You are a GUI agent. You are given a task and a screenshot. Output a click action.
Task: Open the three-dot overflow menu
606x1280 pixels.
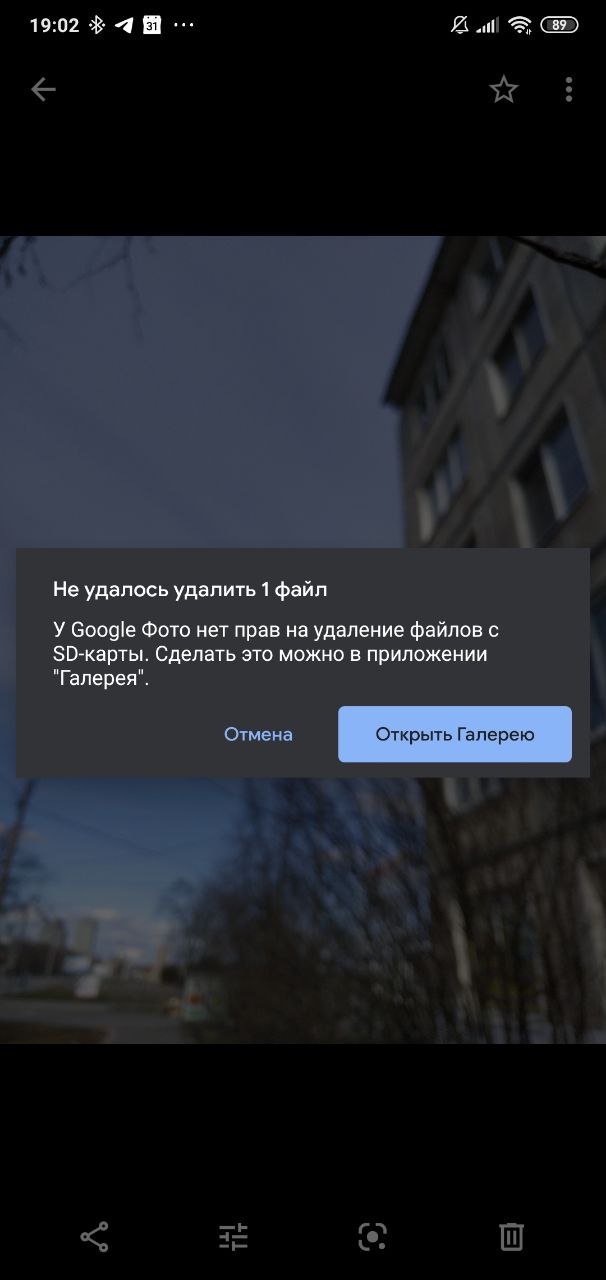tap(568, 90)
